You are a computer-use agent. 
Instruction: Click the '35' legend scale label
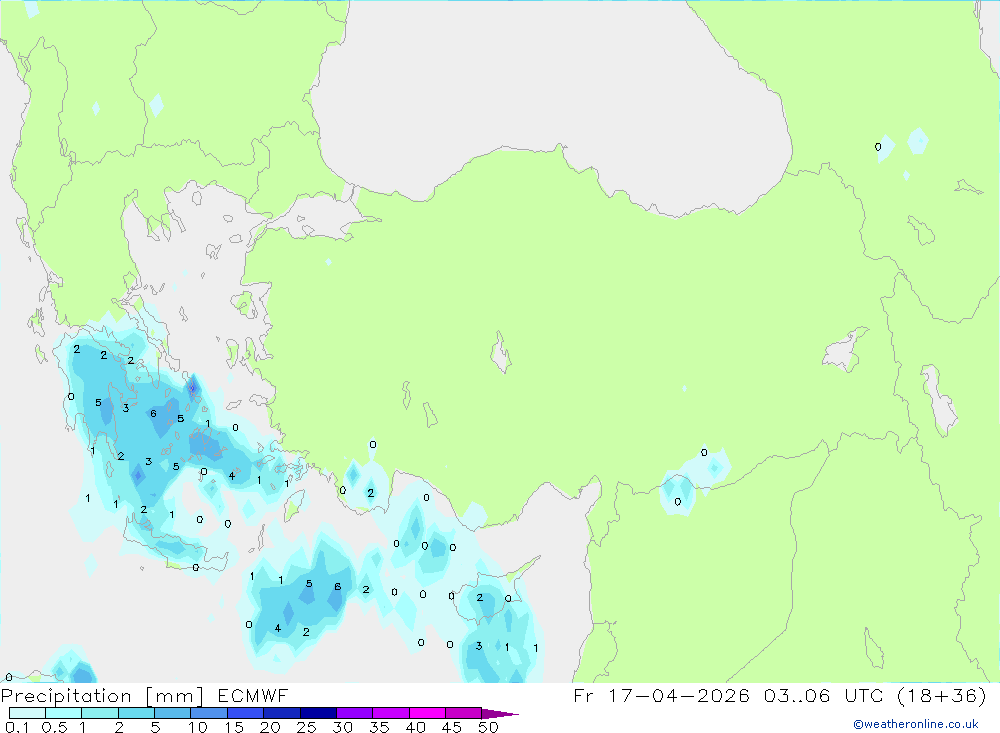[379, 727]
